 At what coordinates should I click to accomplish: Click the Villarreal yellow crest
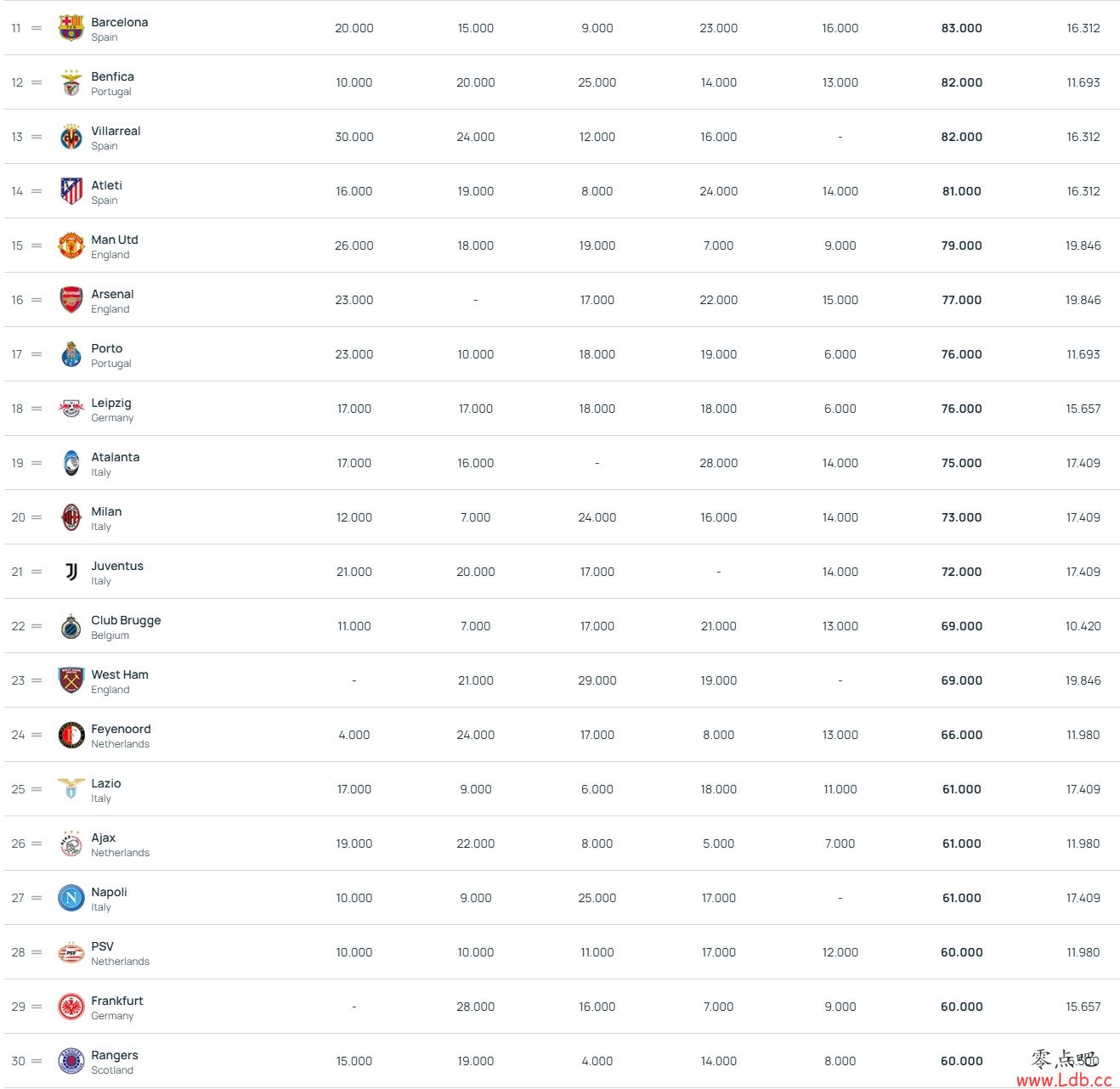pyautogui.click(x=71, y=137)
